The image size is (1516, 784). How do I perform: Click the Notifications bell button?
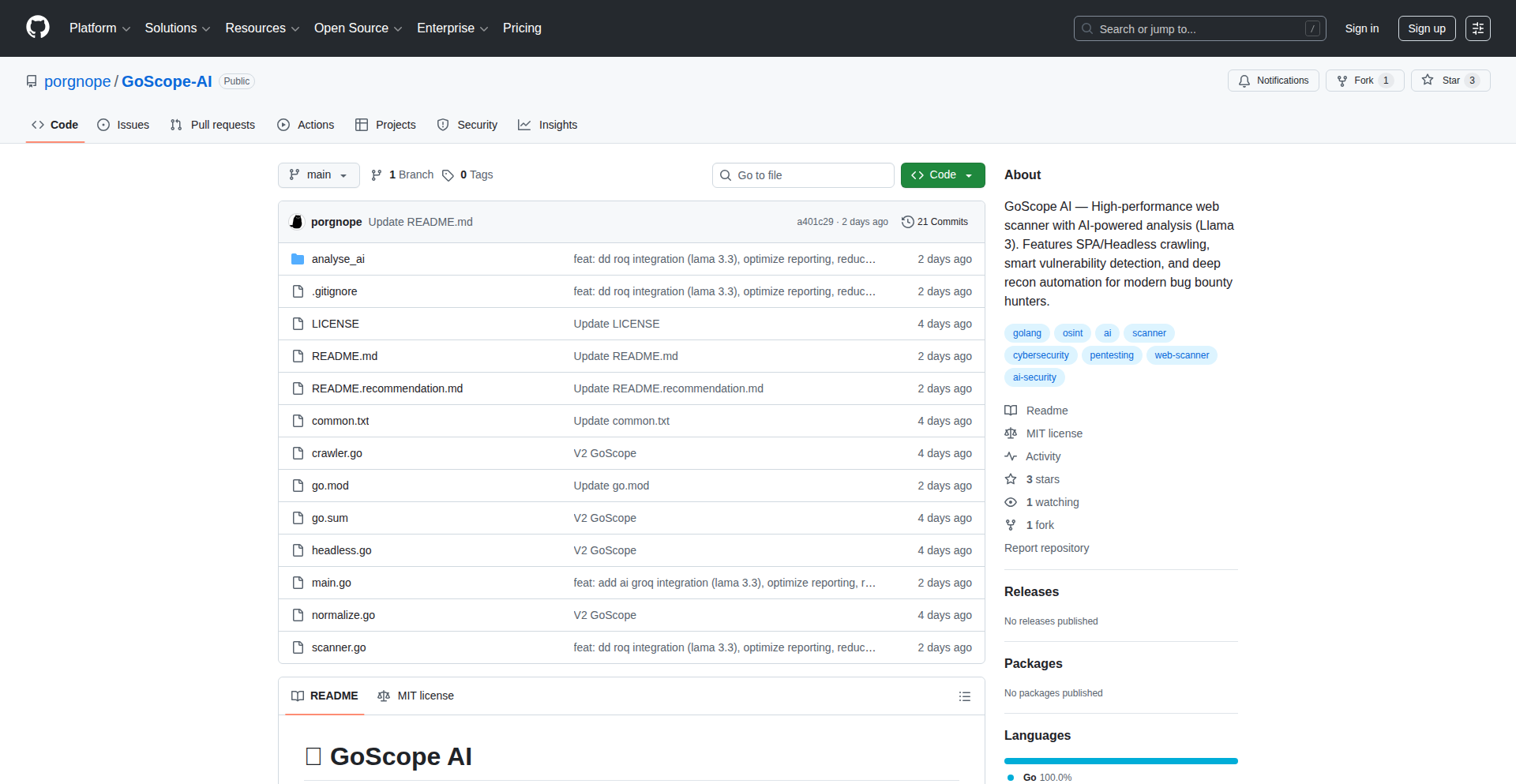tap(1273, 81)
